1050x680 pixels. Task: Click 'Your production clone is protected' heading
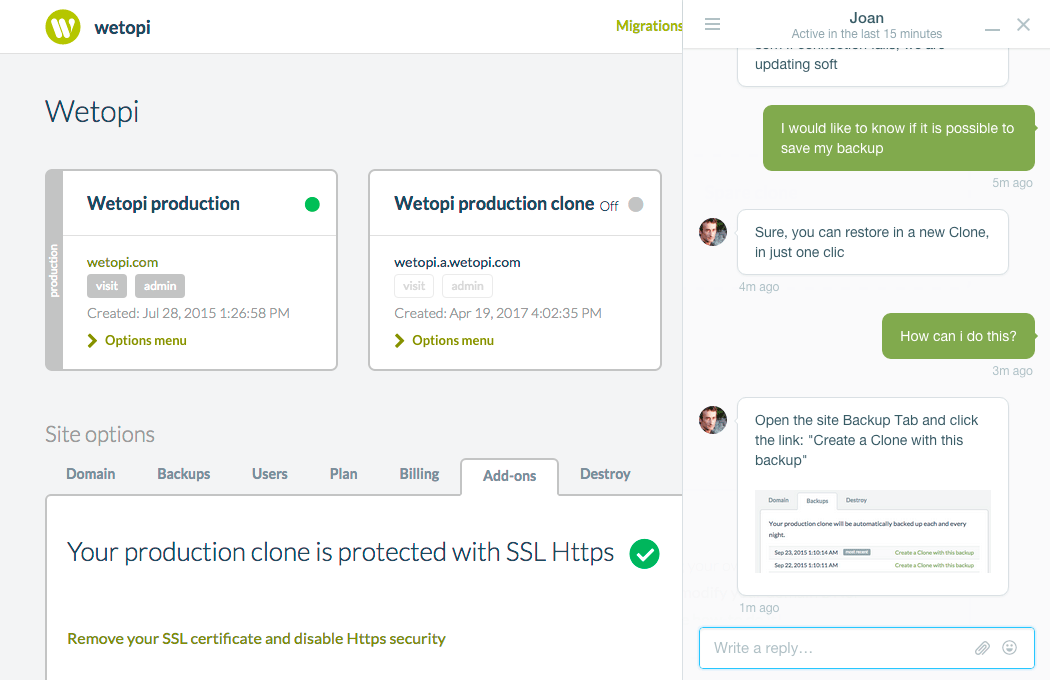340,552
